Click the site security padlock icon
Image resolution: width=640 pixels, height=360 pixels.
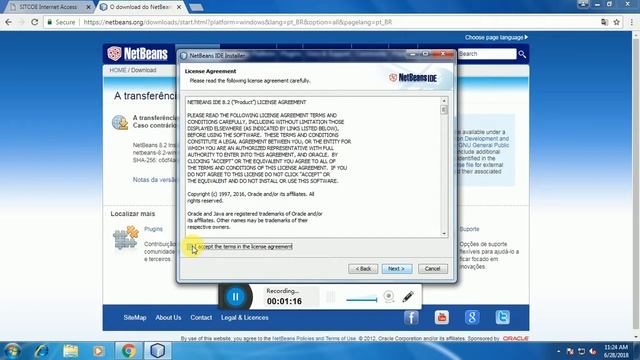coord(49,22)
